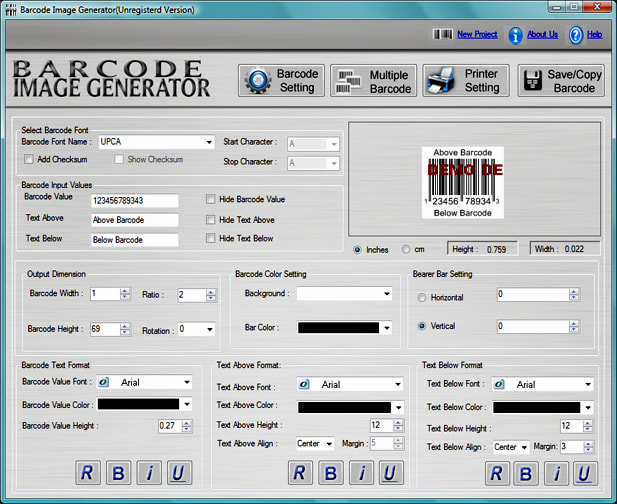
Task: Open the Barcode Setting tab
Action: click(281, 81)
